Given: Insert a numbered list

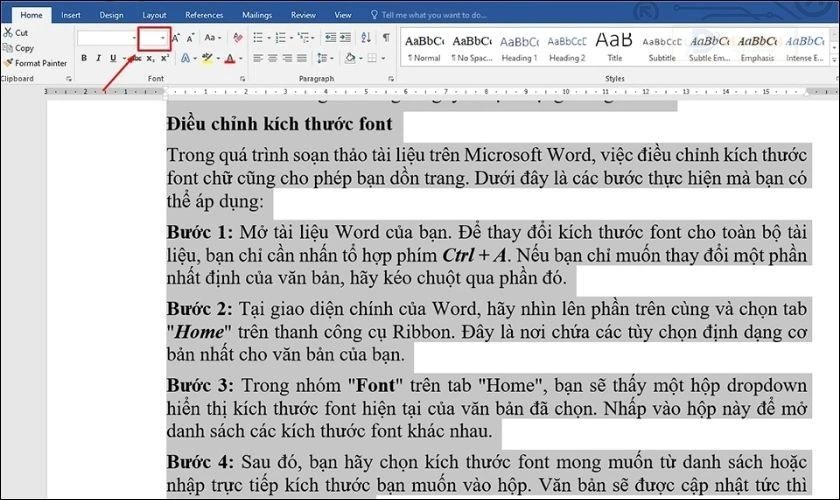Looking at the screenshot, I should click(280, 38).
